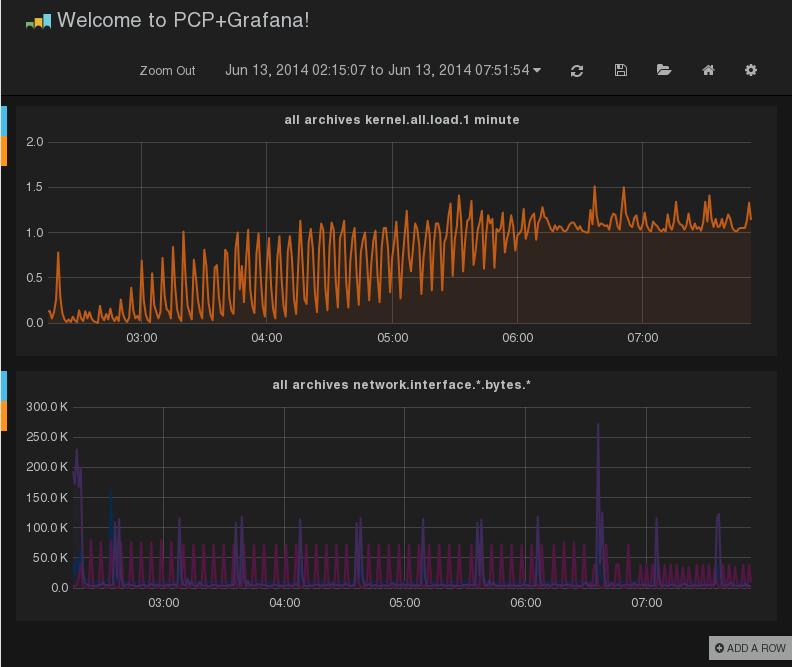Click the Grafana logo beside the title
The image size is (792, 667).
[x=38, y=22]
